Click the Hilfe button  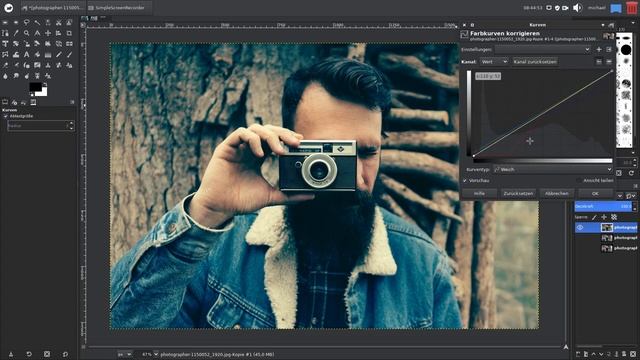click(x=479, y=193)
